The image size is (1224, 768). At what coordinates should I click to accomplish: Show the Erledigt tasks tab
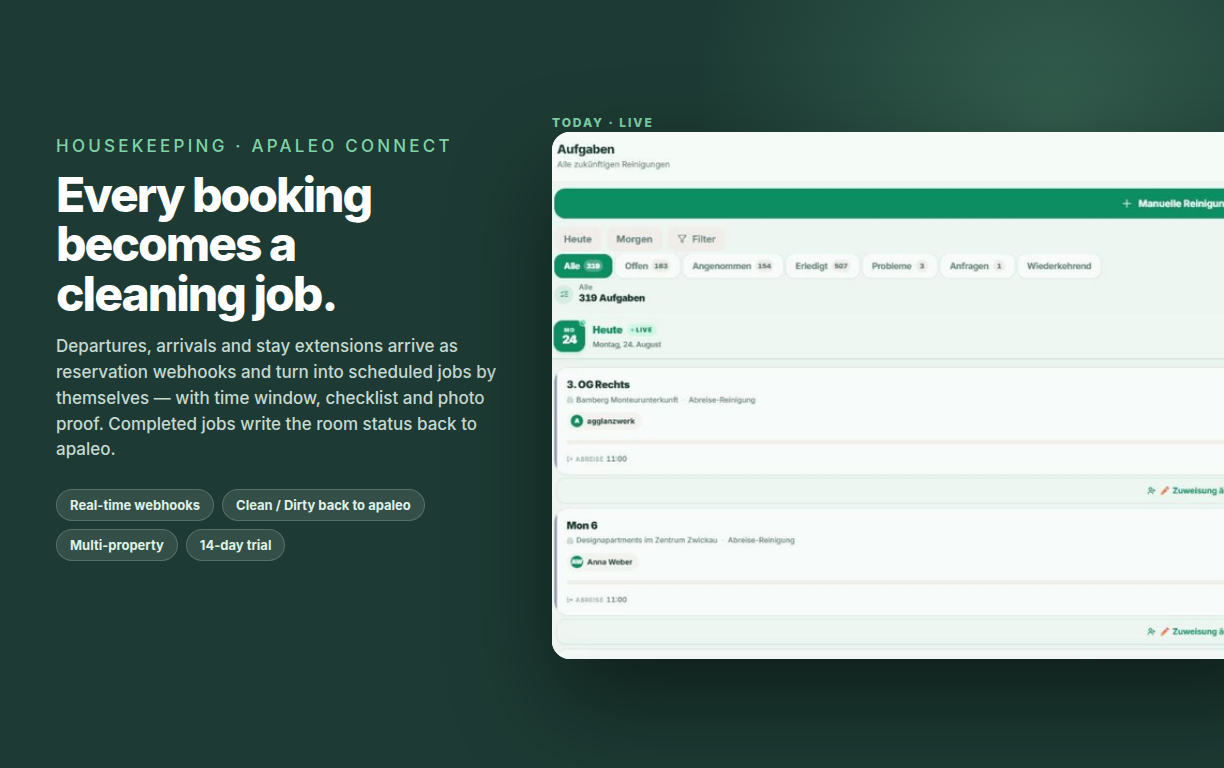[x=822, y=266]
